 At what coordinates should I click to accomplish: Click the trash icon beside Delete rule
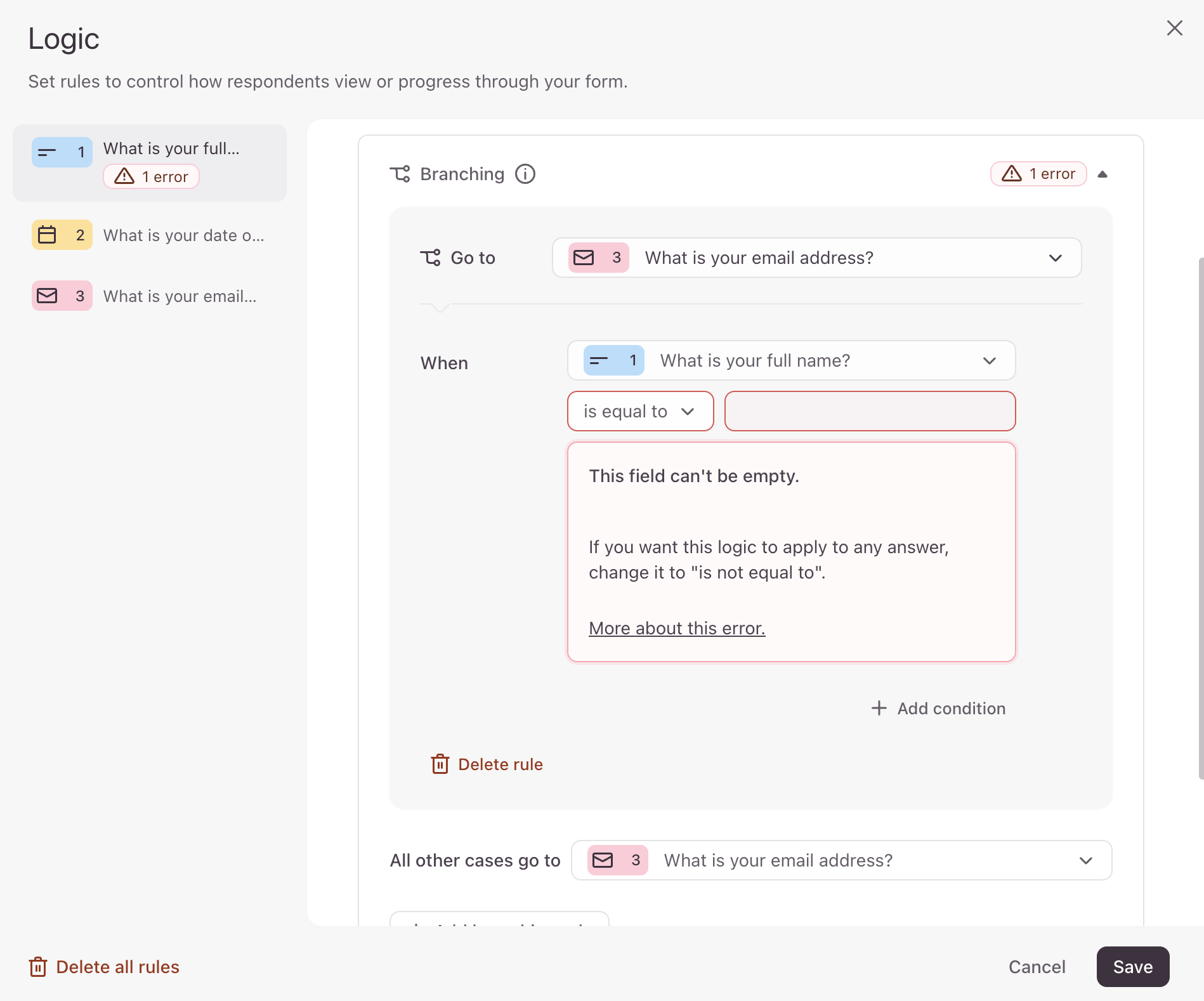click(440, 764)
